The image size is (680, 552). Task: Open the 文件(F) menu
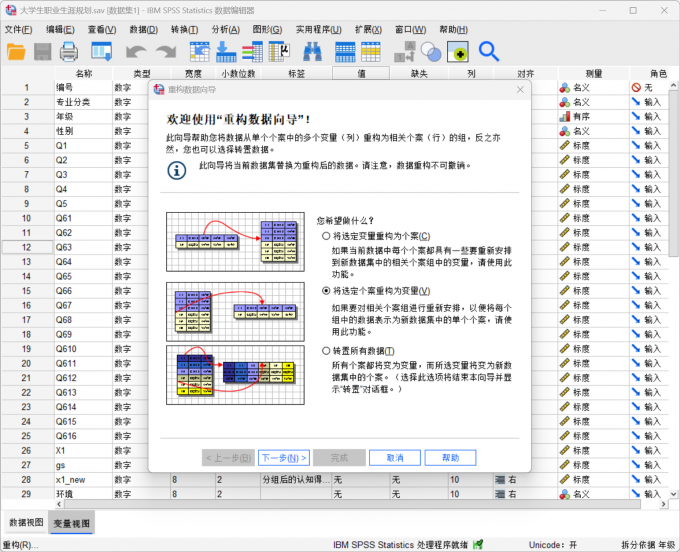[18, 29]
